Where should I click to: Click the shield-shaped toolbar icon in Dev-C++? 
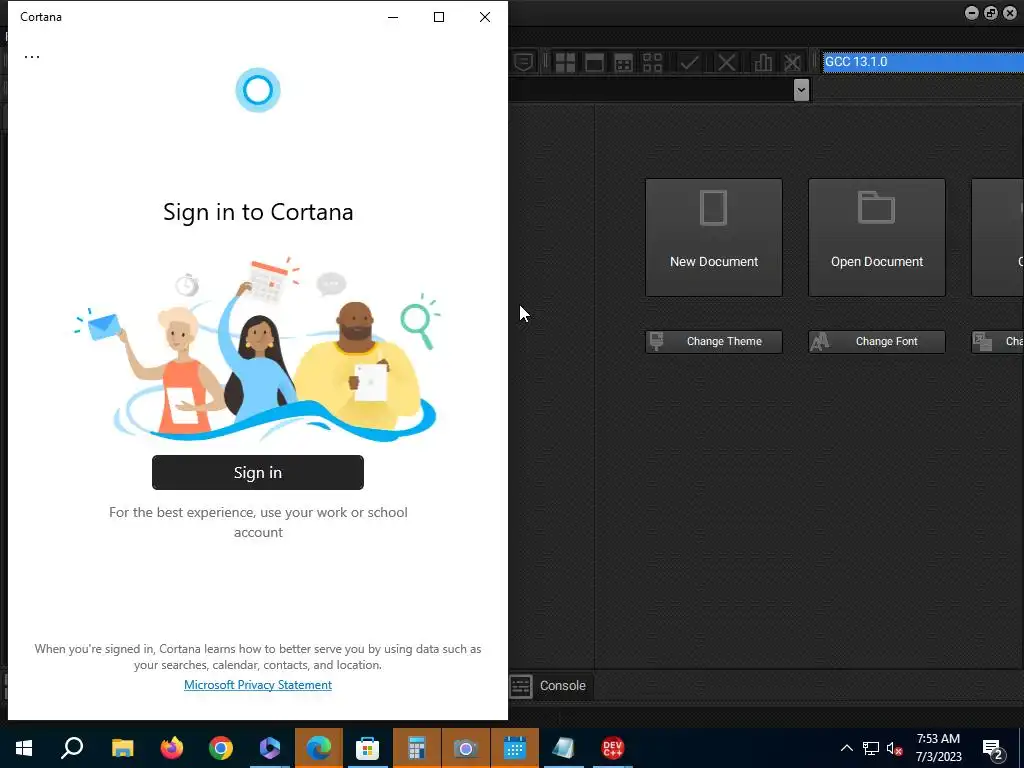[523, 63]
